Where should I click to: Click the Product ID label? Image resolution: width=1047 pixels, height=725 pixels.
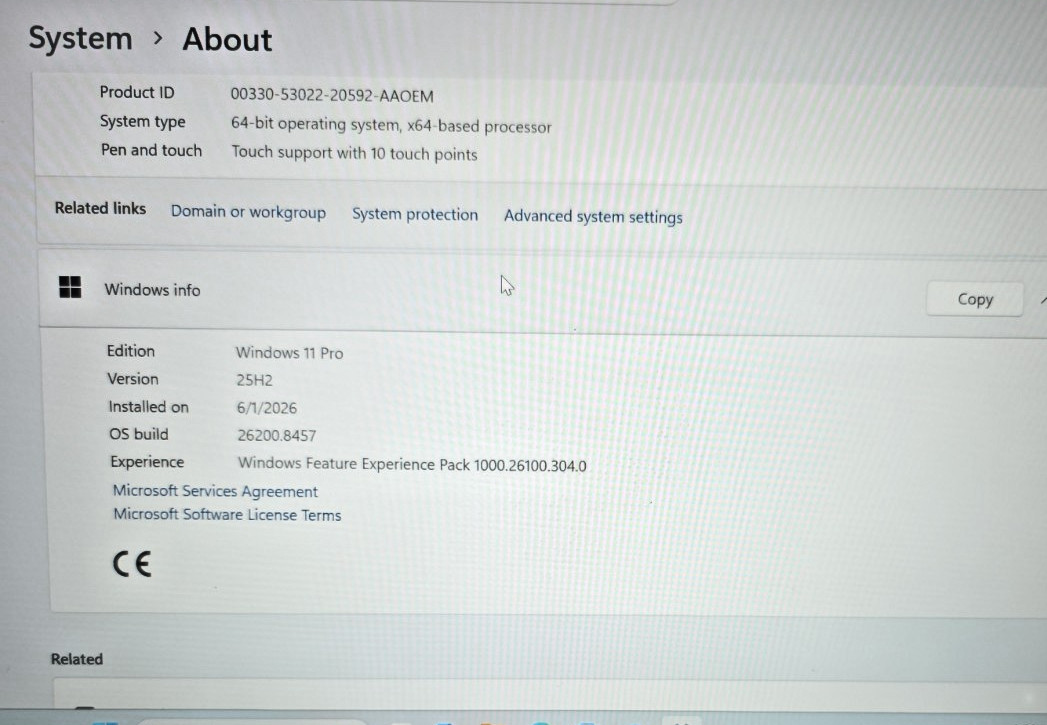point(137,92)
